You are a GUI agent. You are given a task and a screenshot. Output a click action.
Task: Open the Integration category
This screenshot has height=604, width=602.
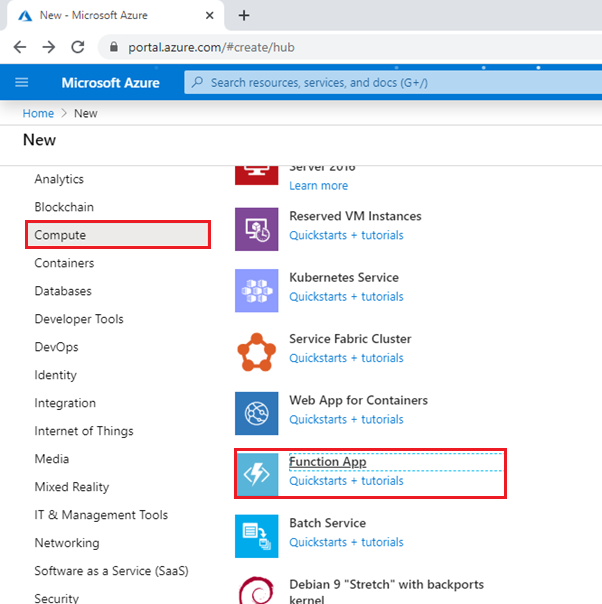(65, 403)
